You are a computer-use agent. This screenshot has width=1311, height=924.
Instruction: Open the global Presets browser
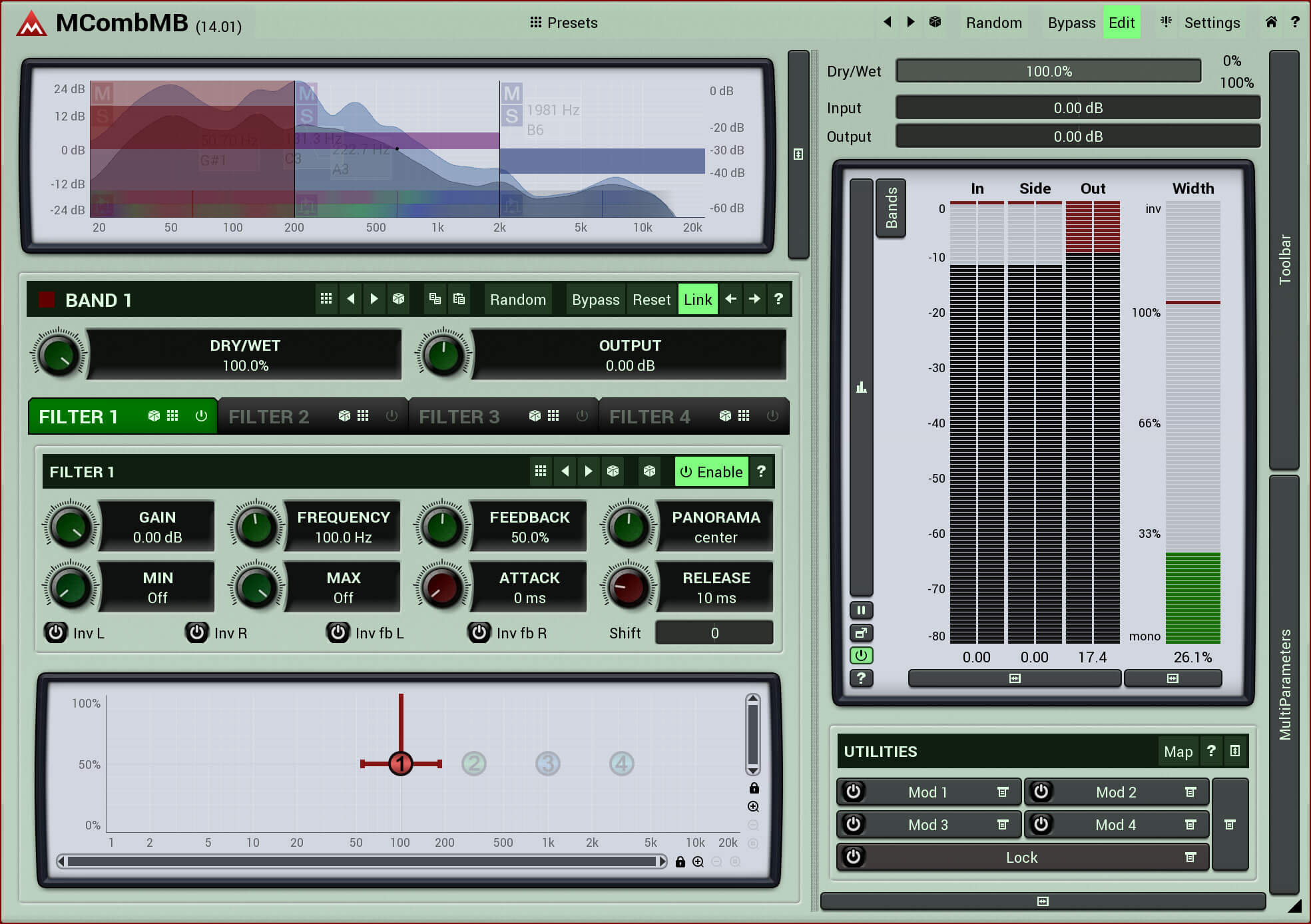coord(563,23)
